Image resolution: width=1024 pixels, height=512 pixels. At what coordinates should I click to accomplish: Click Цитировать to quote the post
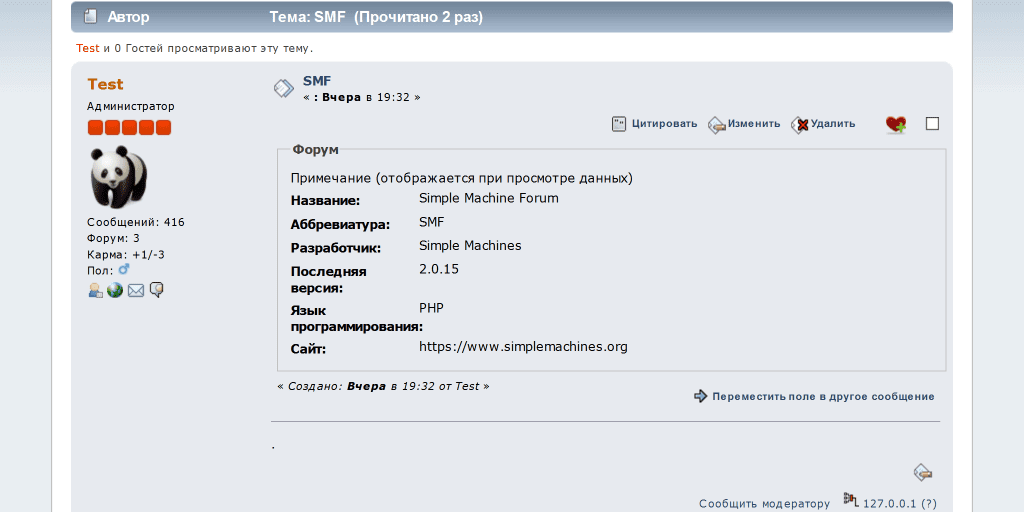(x=654, y=124)
